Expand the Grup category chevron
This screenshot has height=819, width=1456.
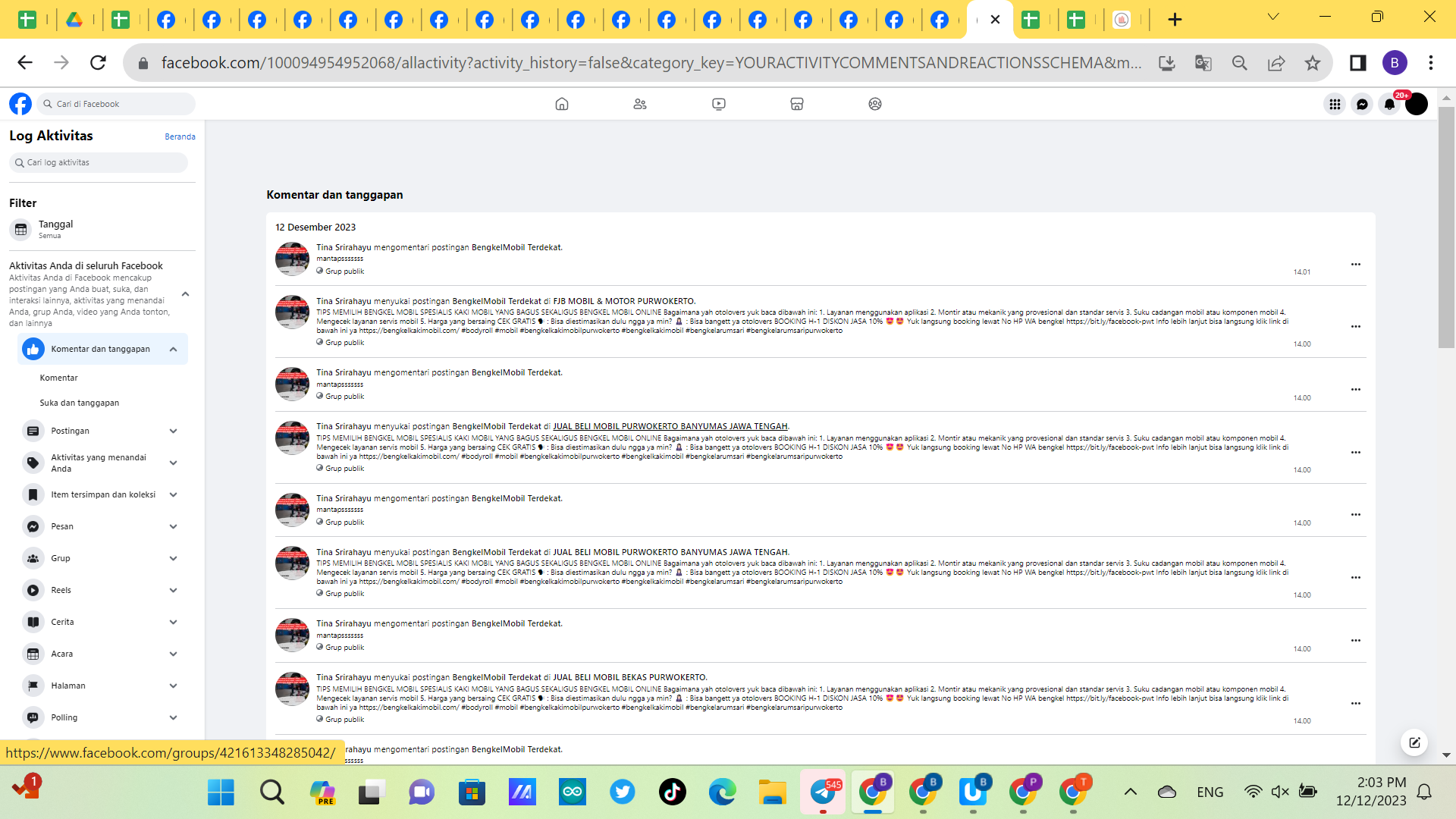(174, 559)
